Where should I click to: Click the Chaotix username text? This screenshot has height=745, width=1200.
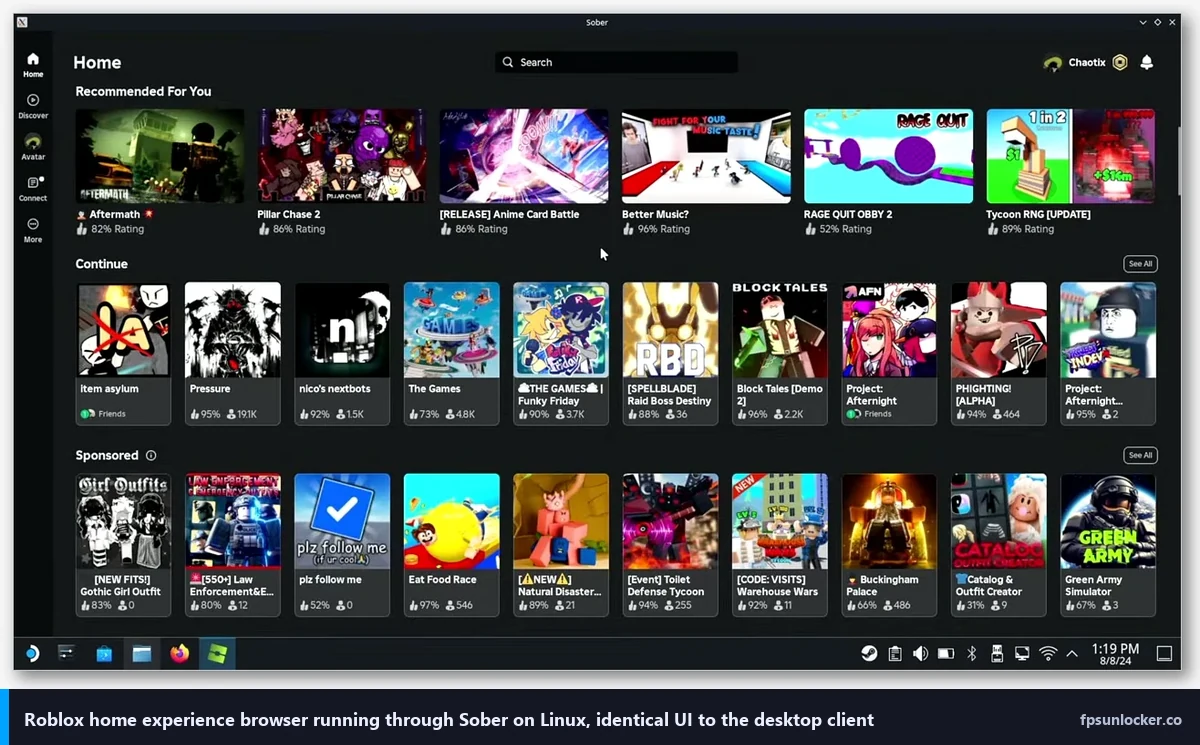click(x=1087, y=62)
